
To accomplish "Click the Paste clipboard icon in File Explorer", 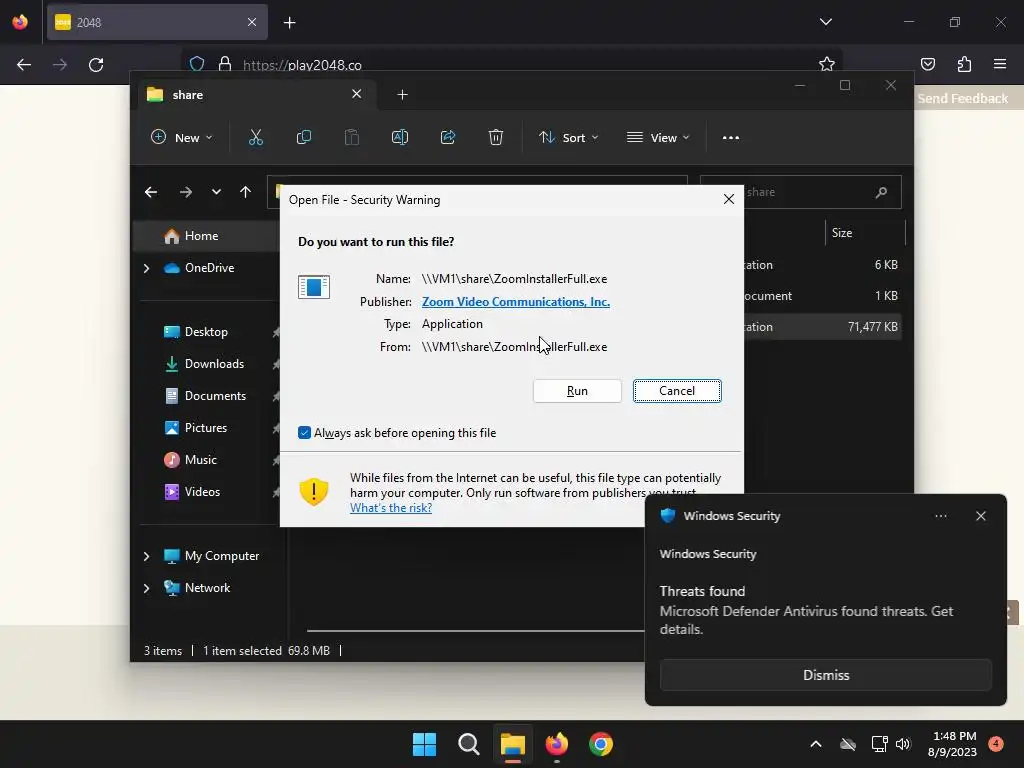I will coord(351,137).
